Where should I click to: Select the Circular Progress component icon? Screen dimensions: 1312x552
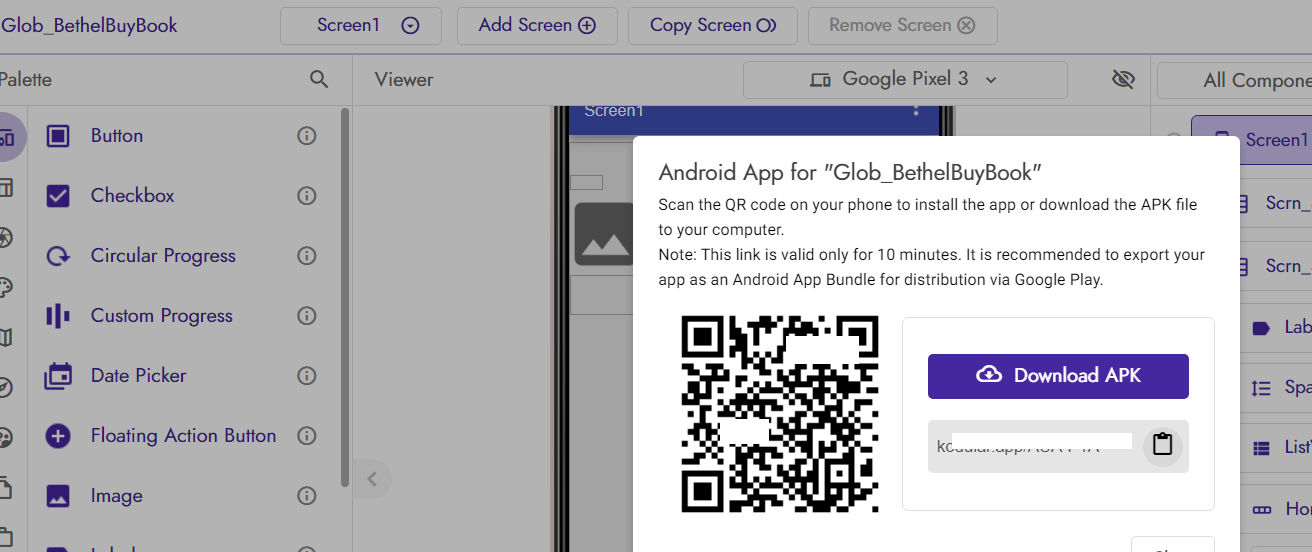pyautogui.click(x=58, y=256)
